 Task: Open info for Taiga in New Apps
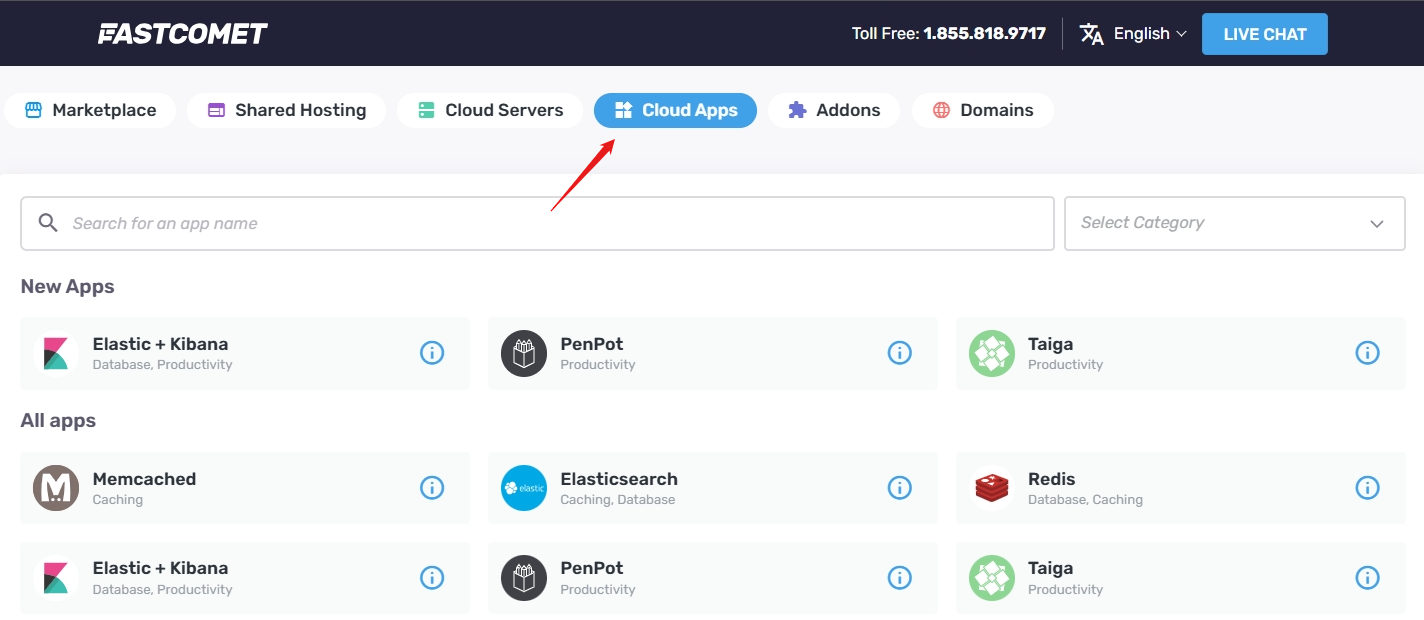(1367, 353)
